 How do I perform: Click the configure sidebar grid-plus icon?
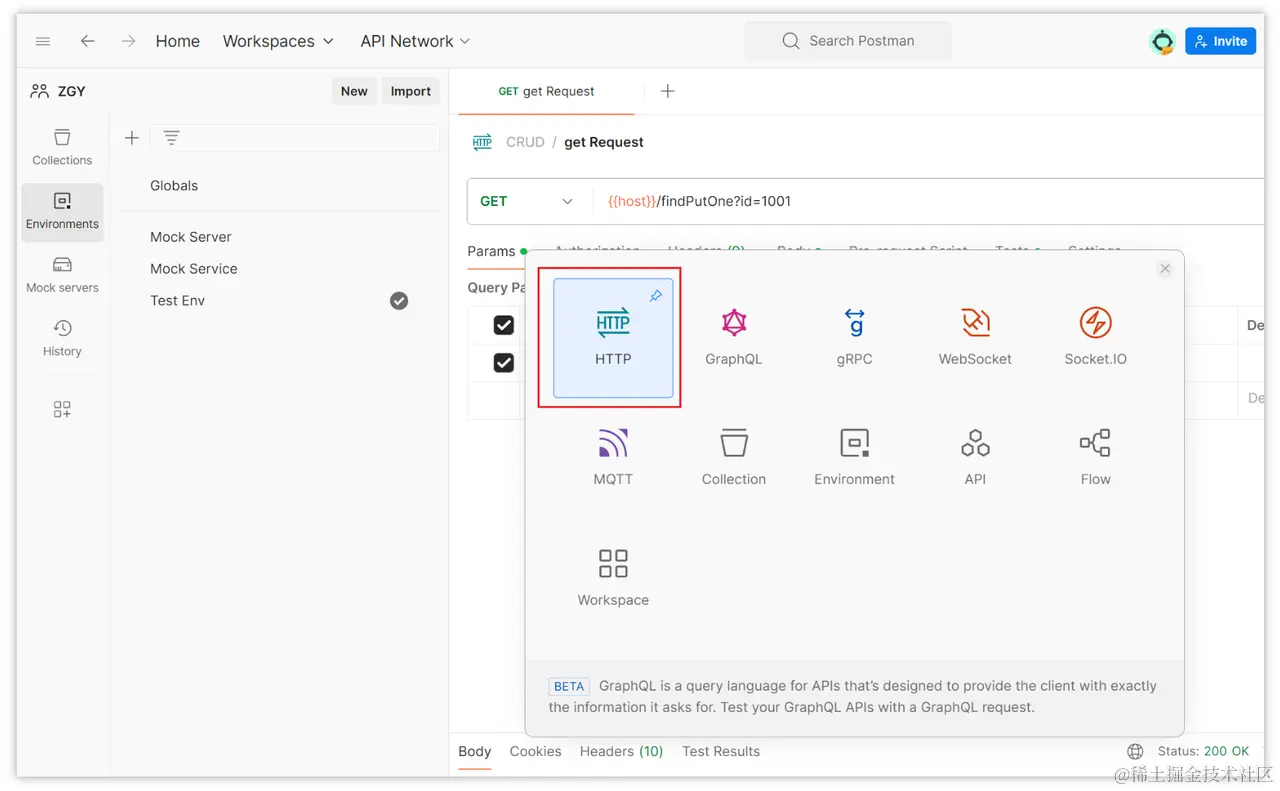click(62, 409)
